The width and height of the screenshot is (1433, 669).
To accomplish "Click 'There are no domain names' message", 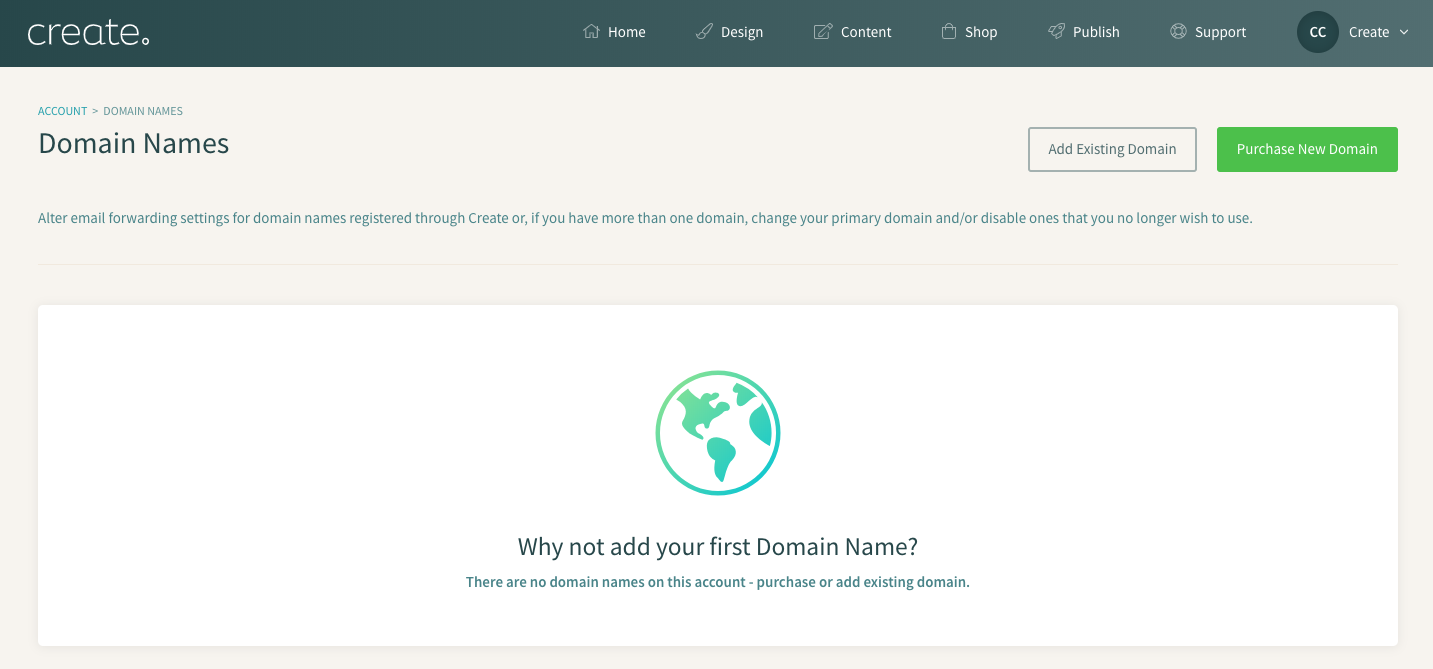I will pyautogui.click(x=718, y=582).
